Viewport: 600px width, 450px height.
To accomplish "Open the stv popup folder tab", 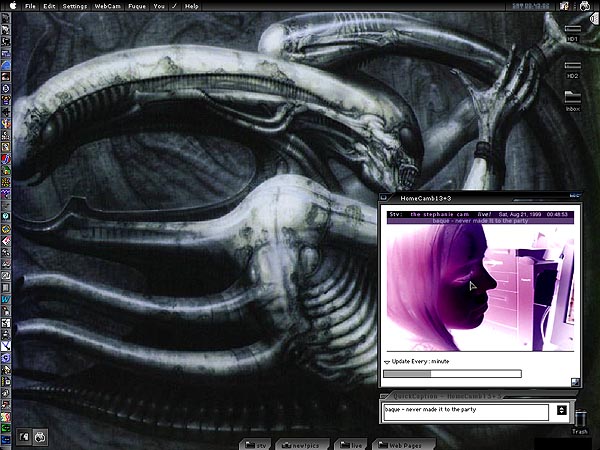I will pyautogui.click(x=258, y=443).
